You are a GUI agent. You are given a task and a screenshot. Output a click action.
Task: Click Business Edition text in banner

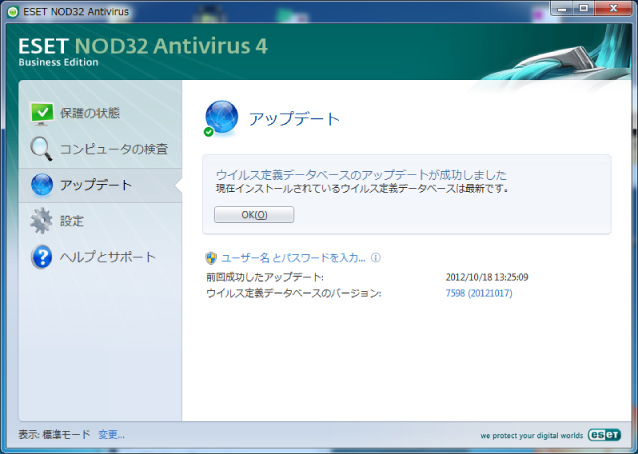58,62
